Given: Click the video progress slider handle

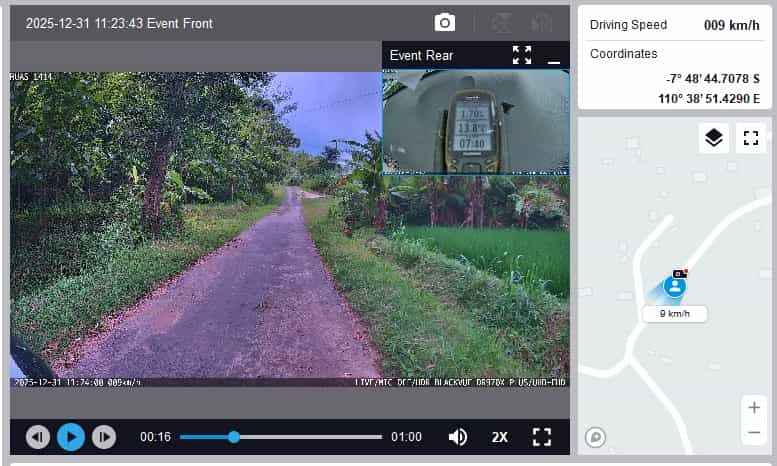Looking at the screenshot, I should (234, 437).
